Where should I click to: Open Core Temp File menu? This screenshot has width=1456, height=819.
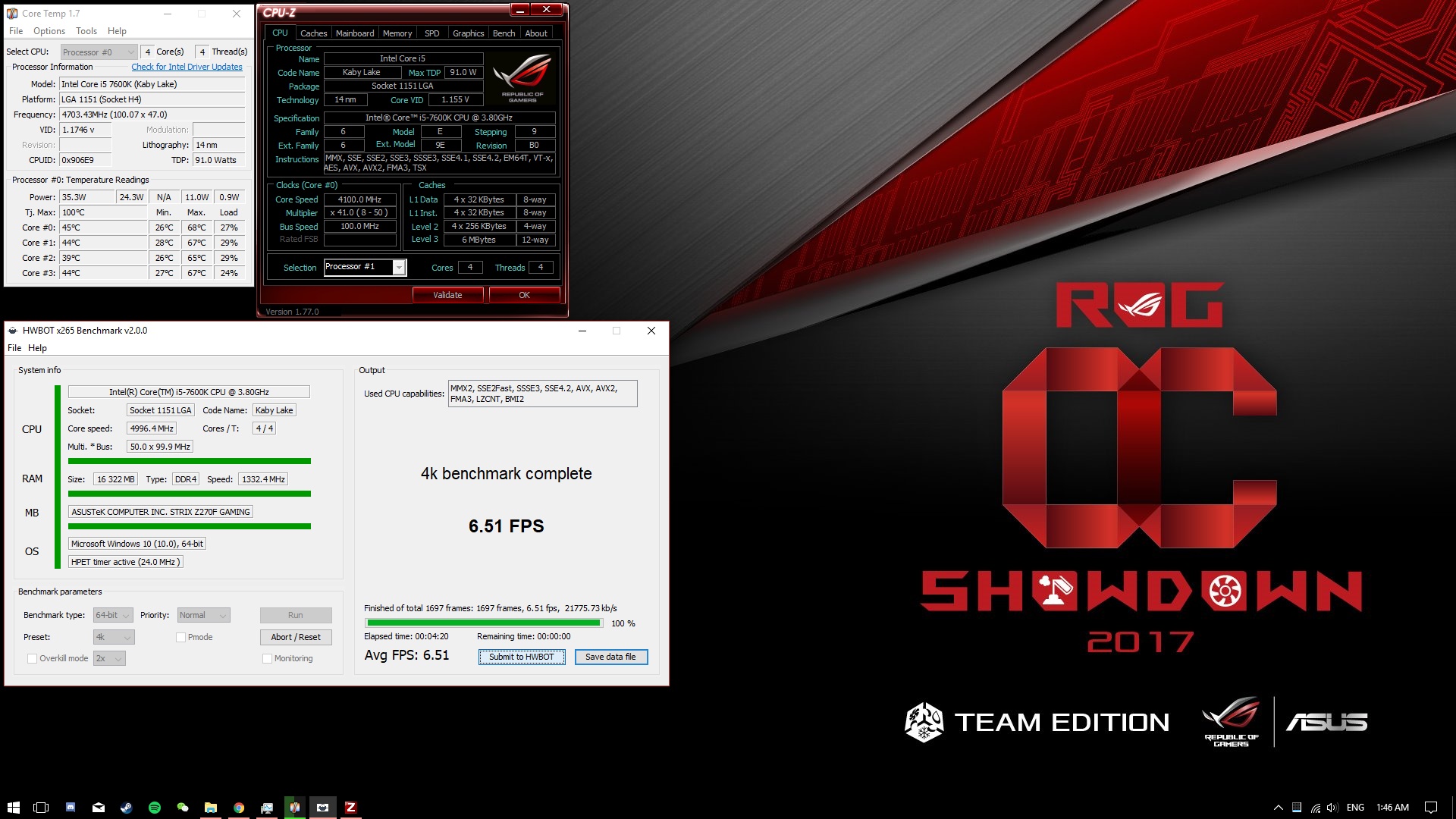16,31
